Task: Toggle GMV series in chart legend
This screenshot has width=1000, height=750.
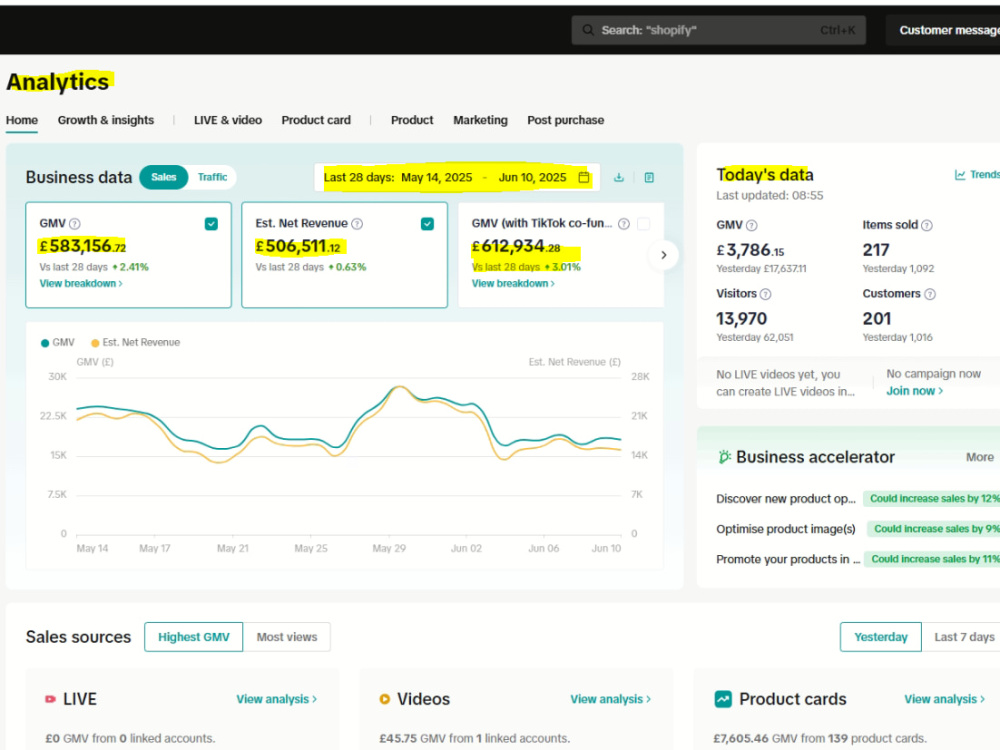Action: [57, 342]
